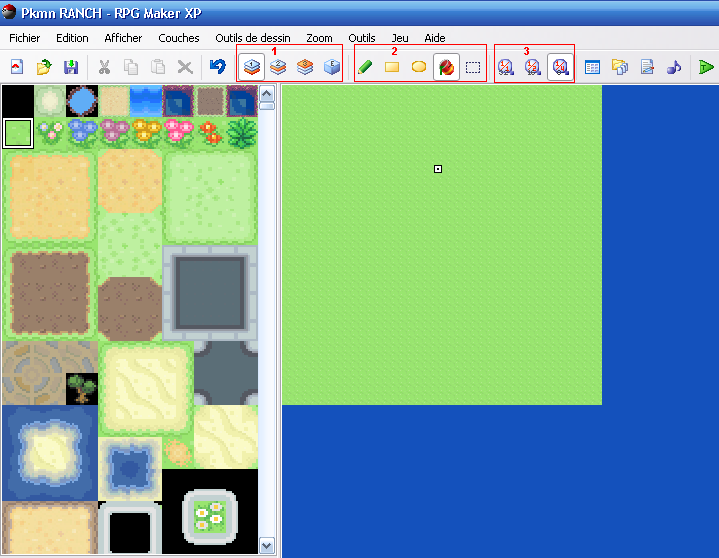The image size is (719, 558).
Task: Open the Sound Test music note
Action: (674, 67)
